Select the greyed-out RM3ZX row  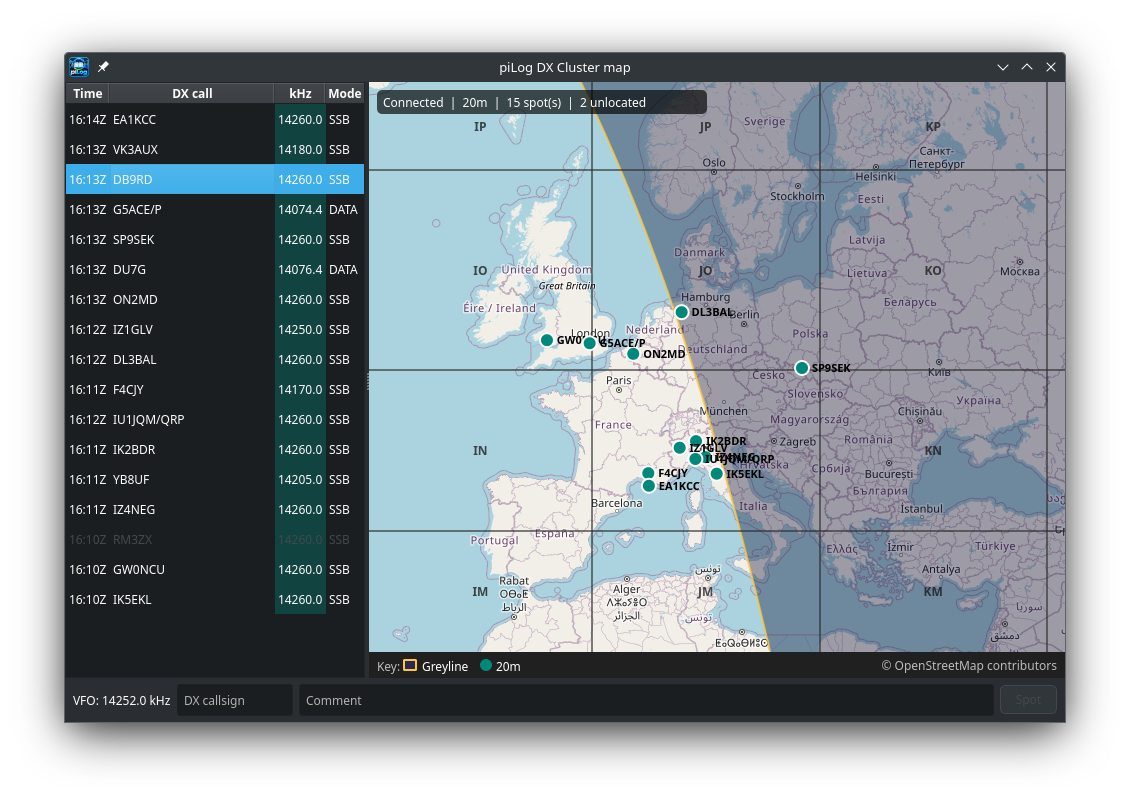point(215,540)
